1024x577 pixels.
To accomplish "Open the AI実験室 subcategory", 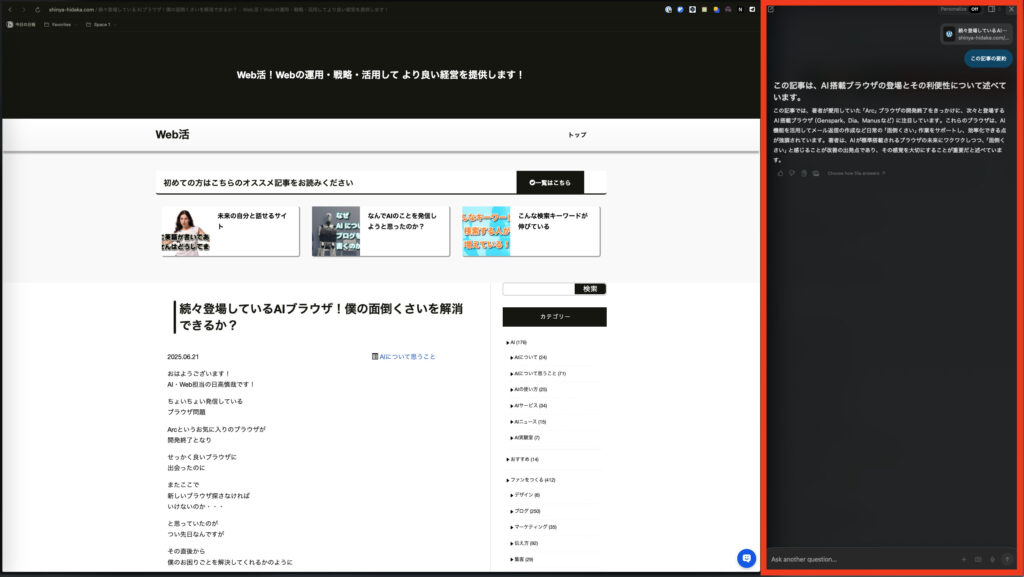I will pos(525,437).
